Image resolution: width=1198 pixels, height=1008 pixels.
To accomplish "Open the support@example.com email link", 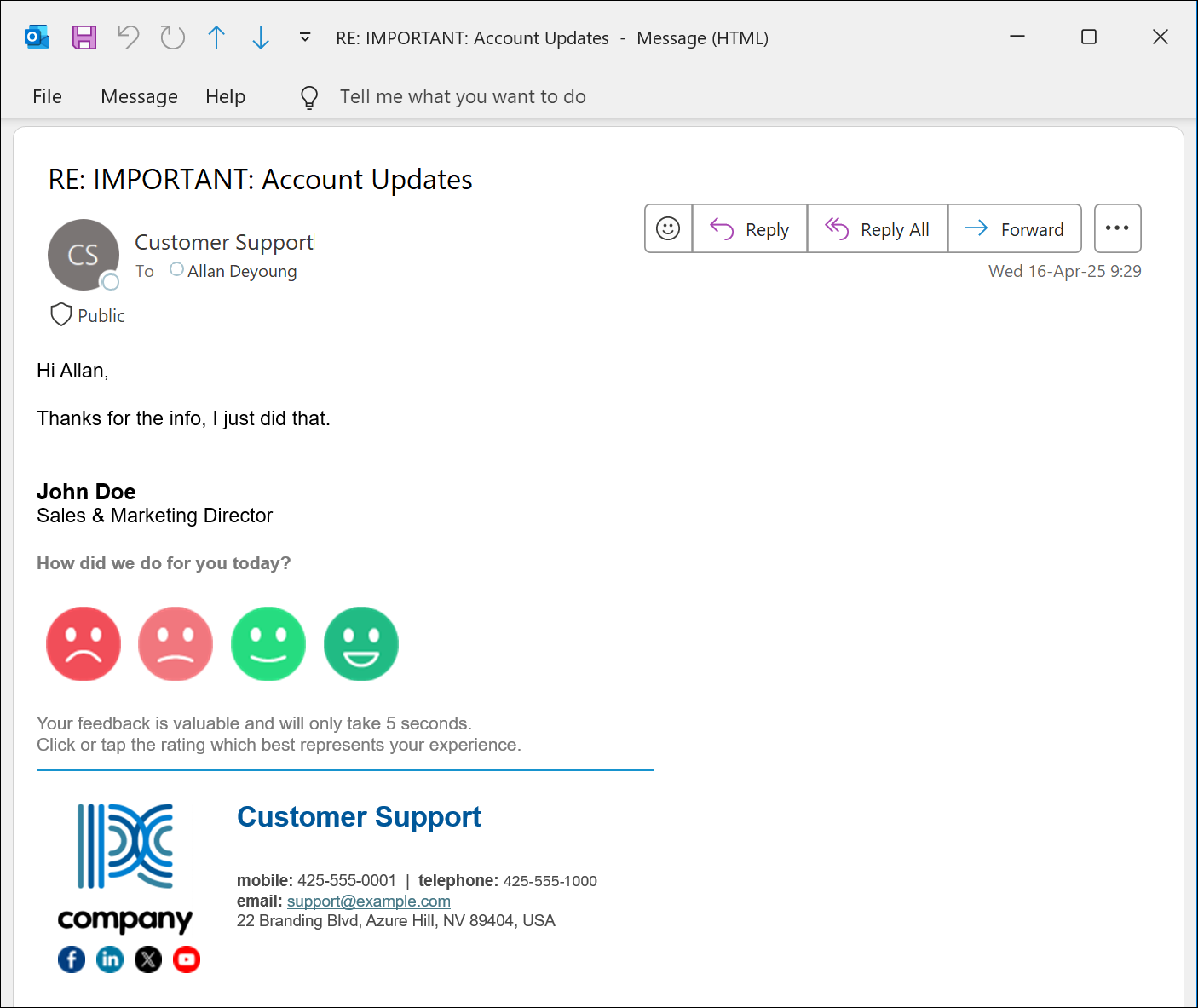I will [369, 901].
